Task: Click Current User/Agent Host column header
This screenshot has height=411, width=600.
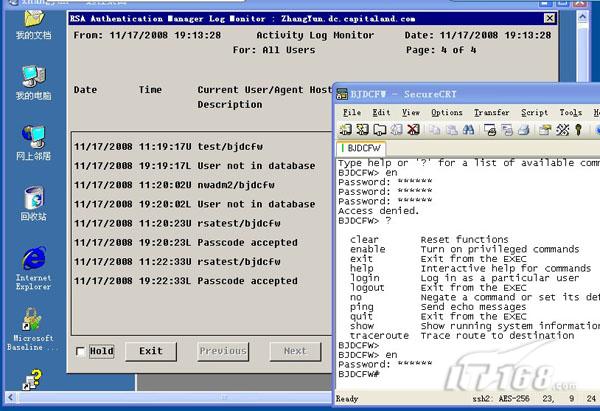Action: 265,90
